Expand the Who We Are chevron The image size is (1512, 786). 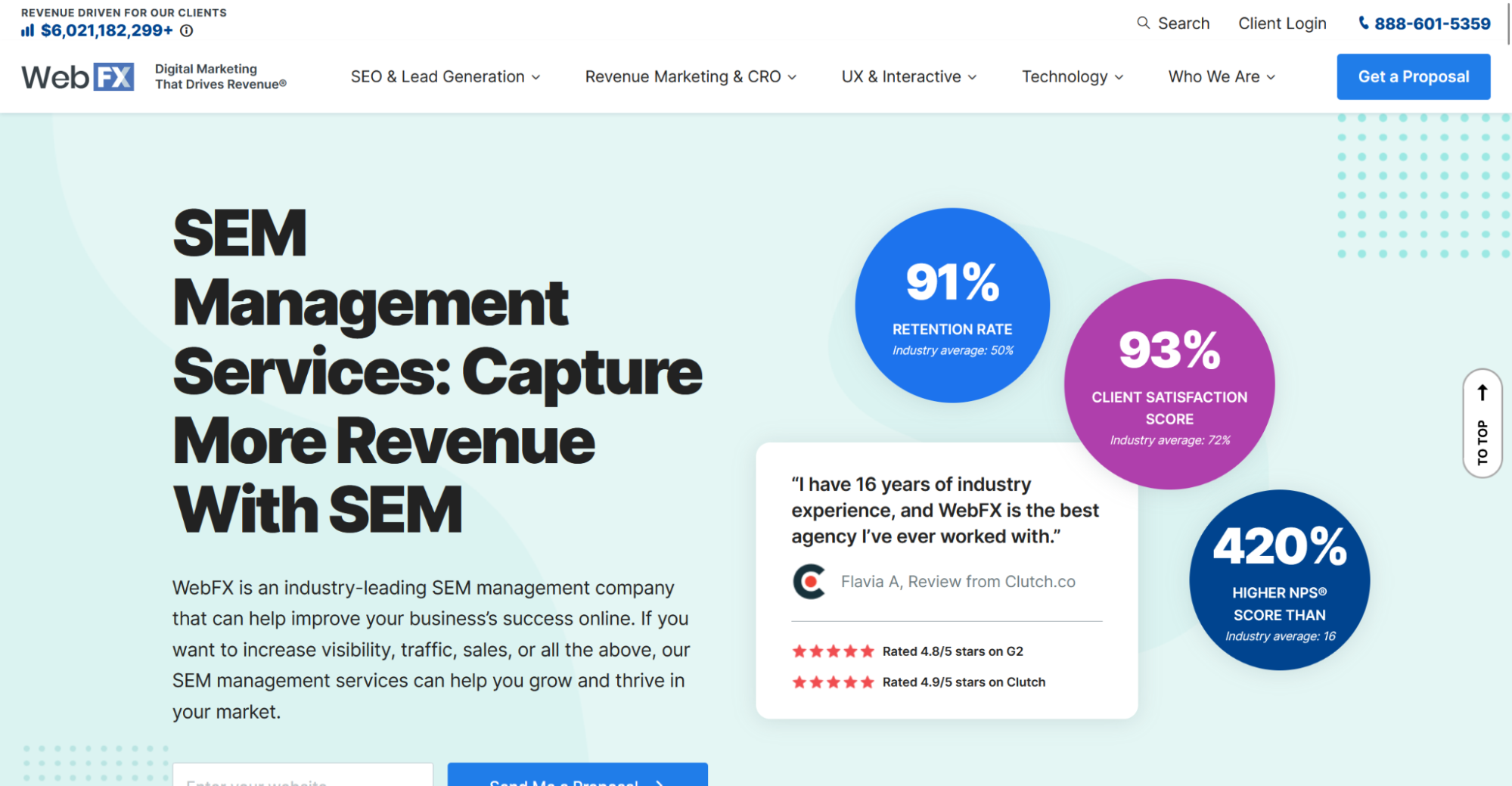point(1271,77)
